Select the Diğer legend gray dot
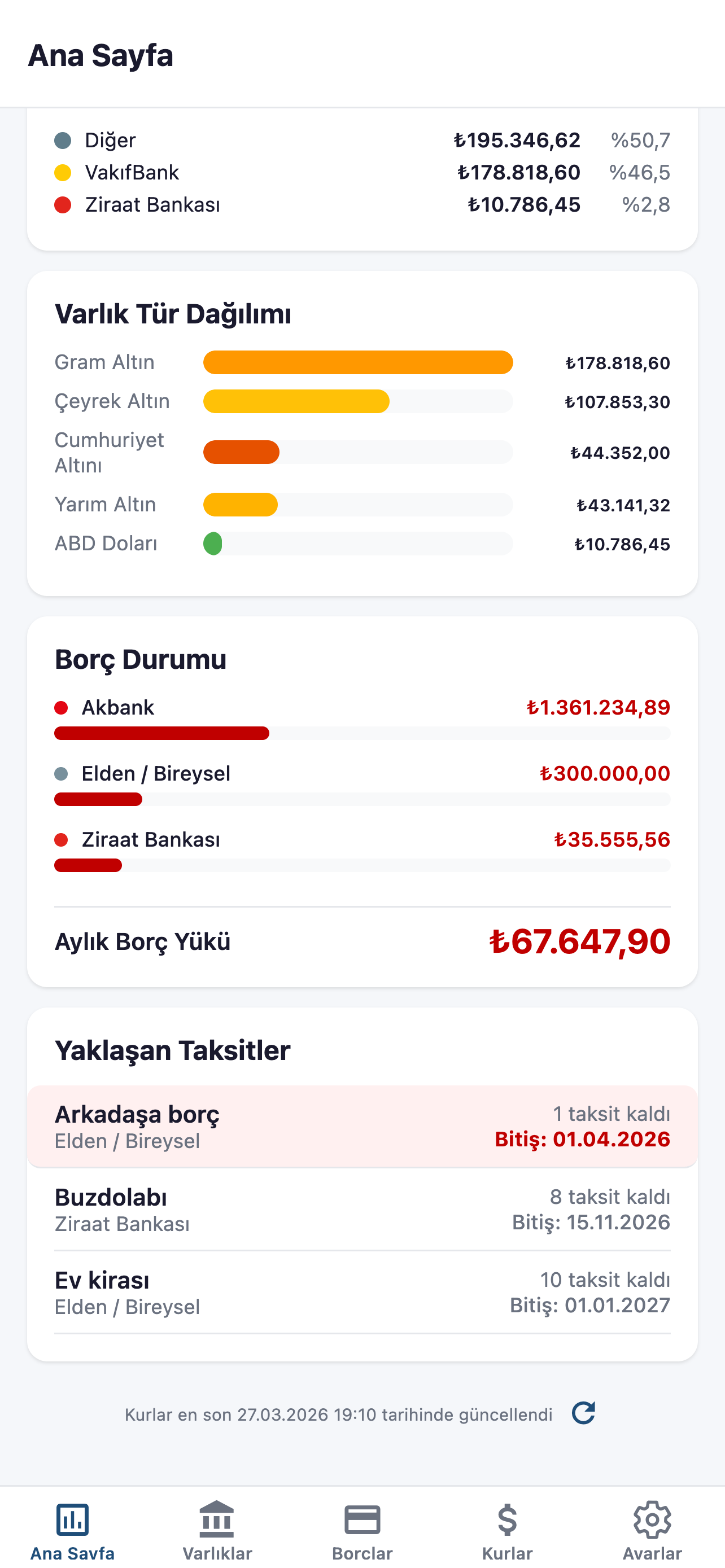 click(x=63, y=141)
